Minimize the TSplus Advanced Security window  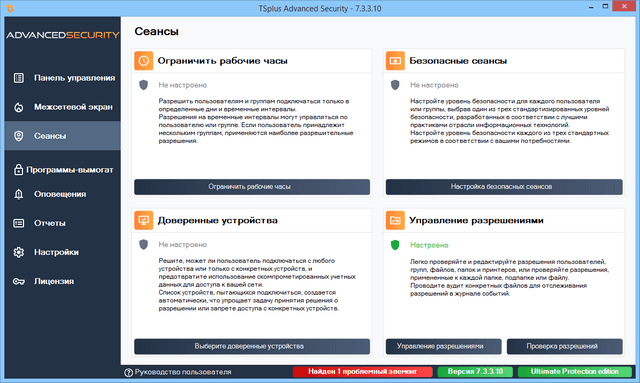(x=591, y=7)
